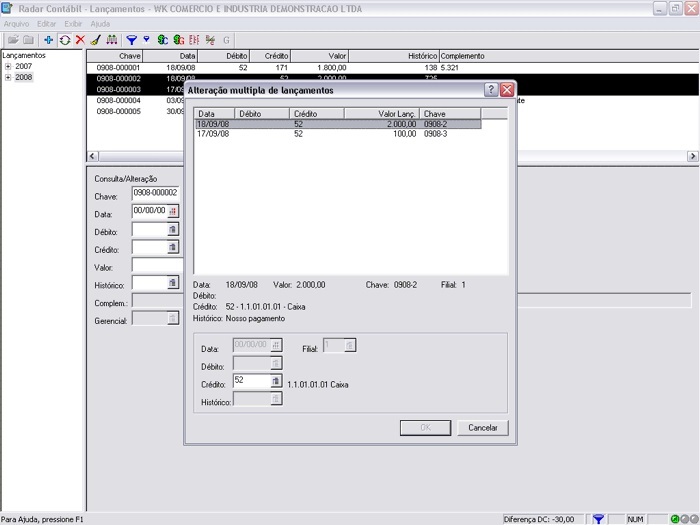700x525 pixels.
Task: Open lookup beside Crédito field in dialog
Action: 276,381
